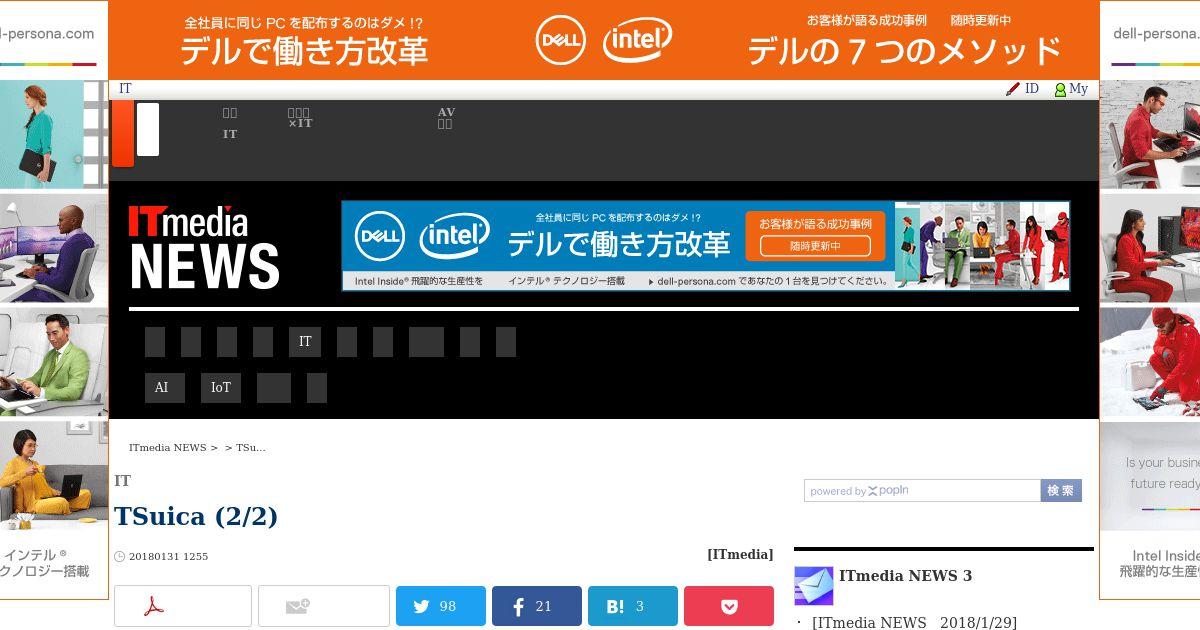This screenshot has height=630, width=1200.
Task: Click the red tab in dark header
Action: coord(123,133)
